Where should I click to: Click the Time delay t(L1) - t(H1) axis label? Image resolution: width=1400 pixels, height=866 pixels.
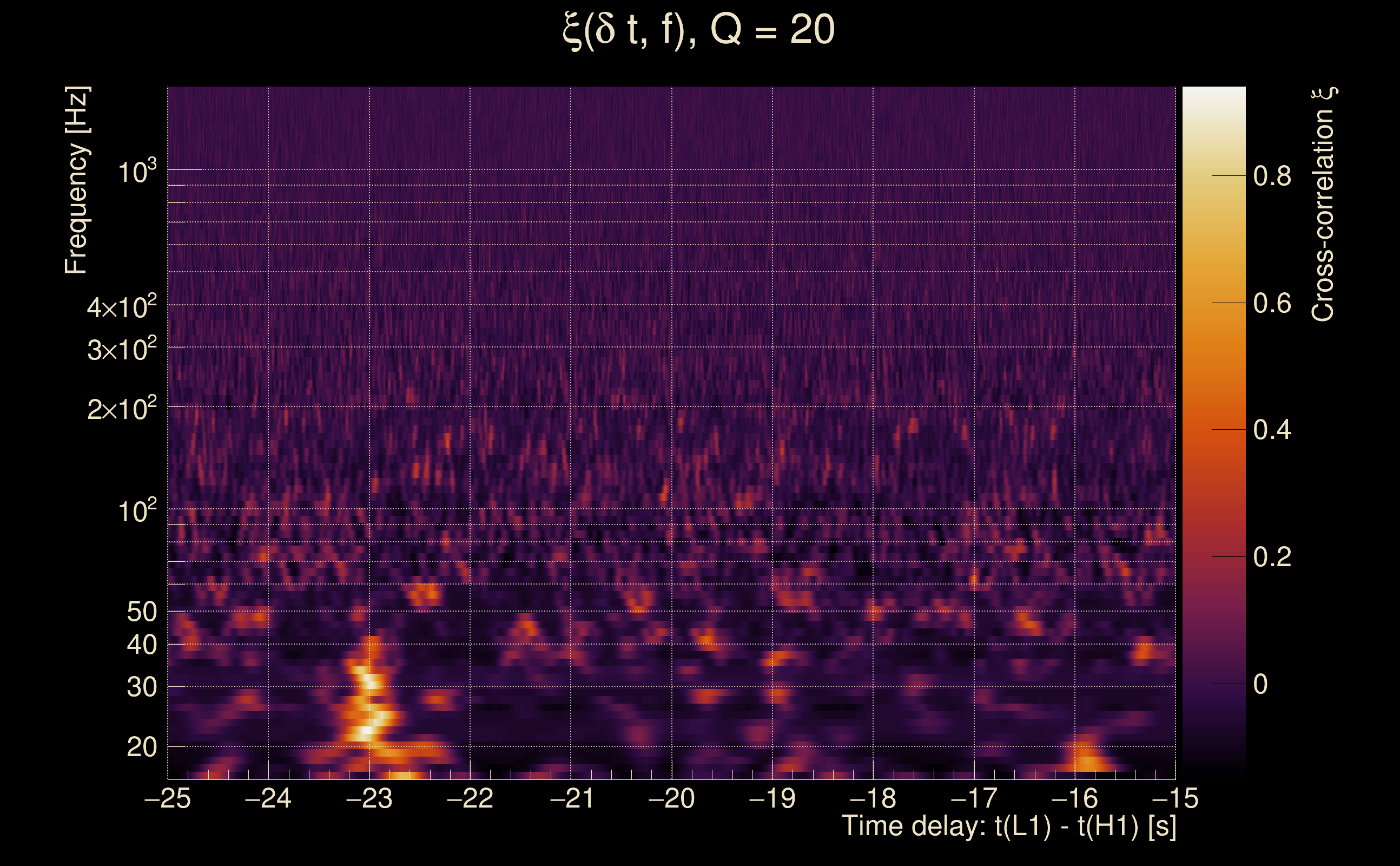1008,826
